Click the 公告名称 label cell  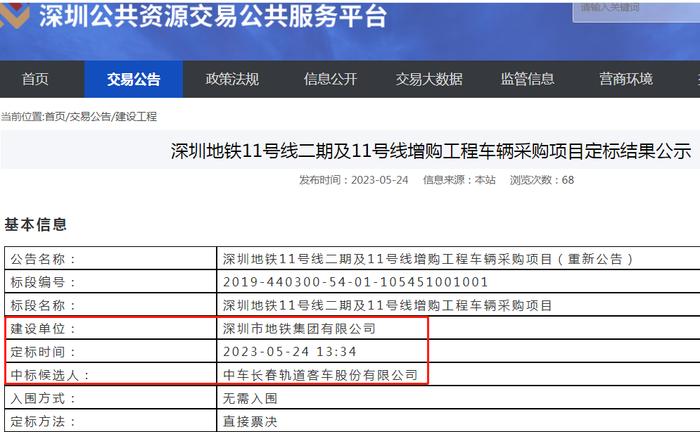click(111, 258)
